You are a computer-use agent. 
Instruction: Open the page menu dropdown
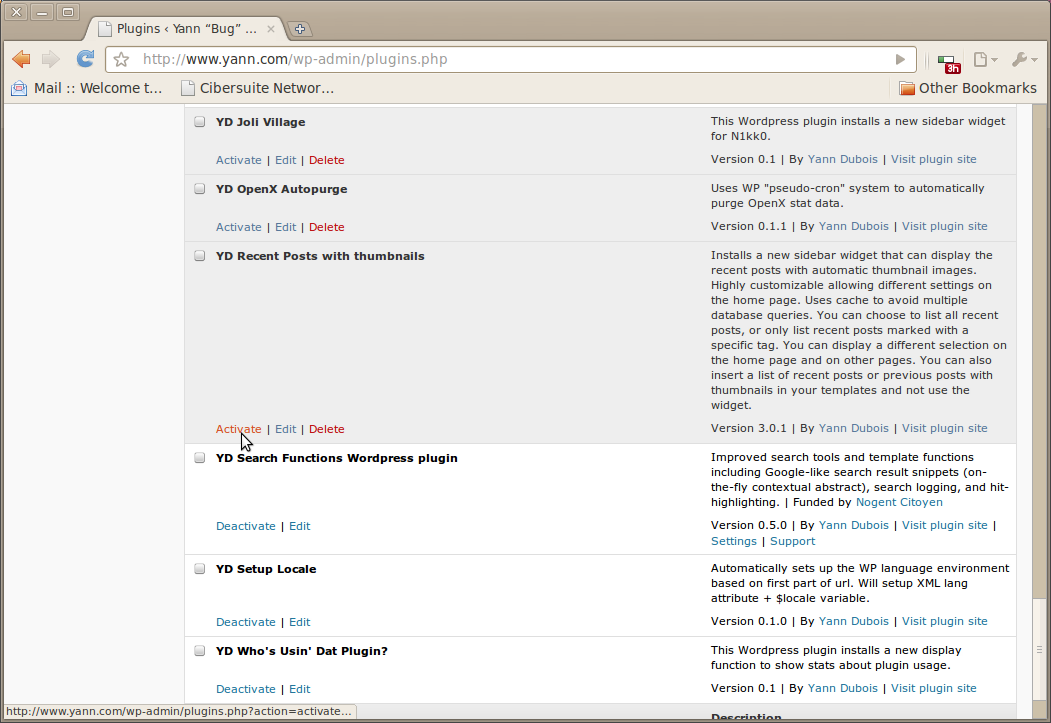tap(985, 60)
